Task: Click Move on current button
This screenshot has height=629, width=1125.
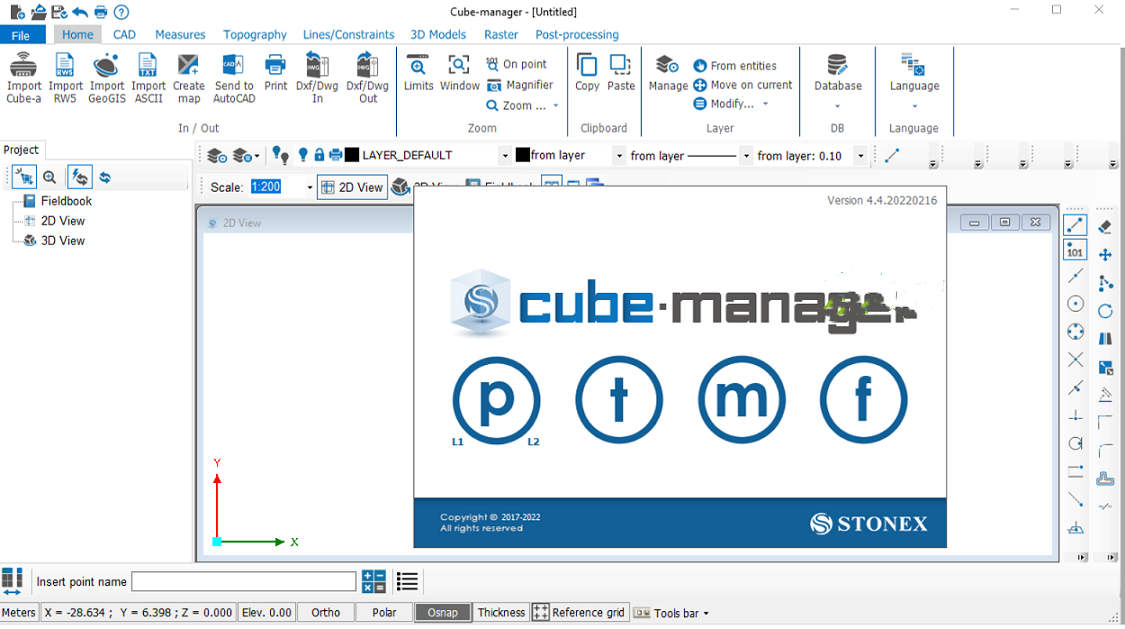Action: (743, 85)
